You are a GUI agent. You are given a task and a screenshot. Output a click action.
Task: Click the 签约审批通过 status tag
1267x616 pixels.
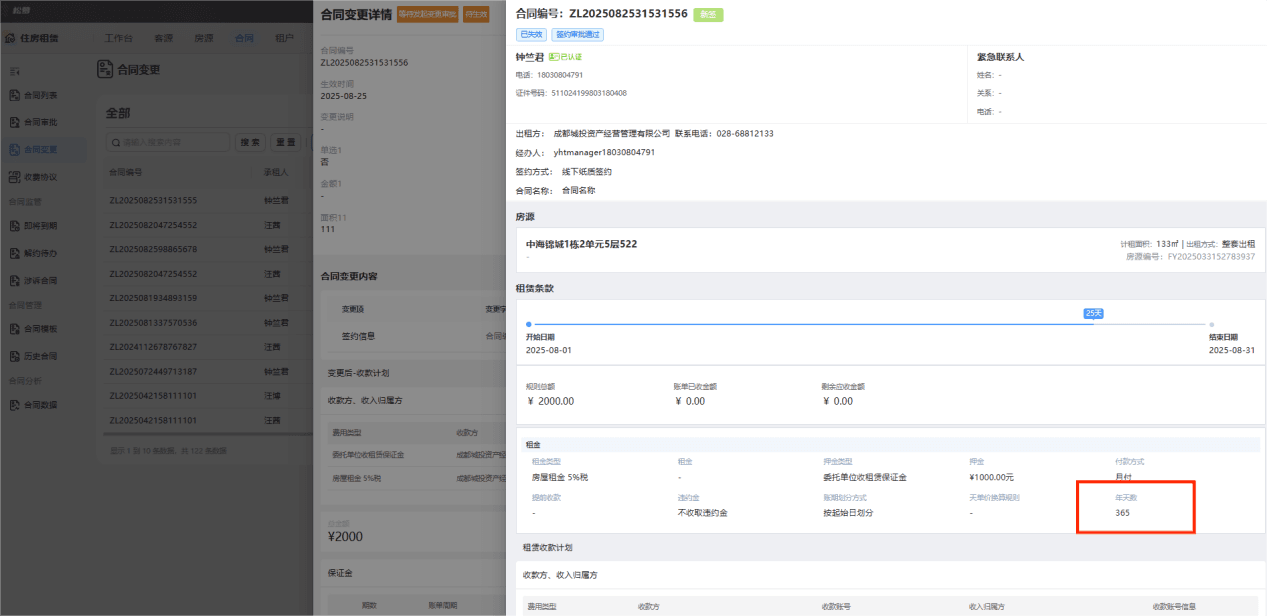pos(578,34)
